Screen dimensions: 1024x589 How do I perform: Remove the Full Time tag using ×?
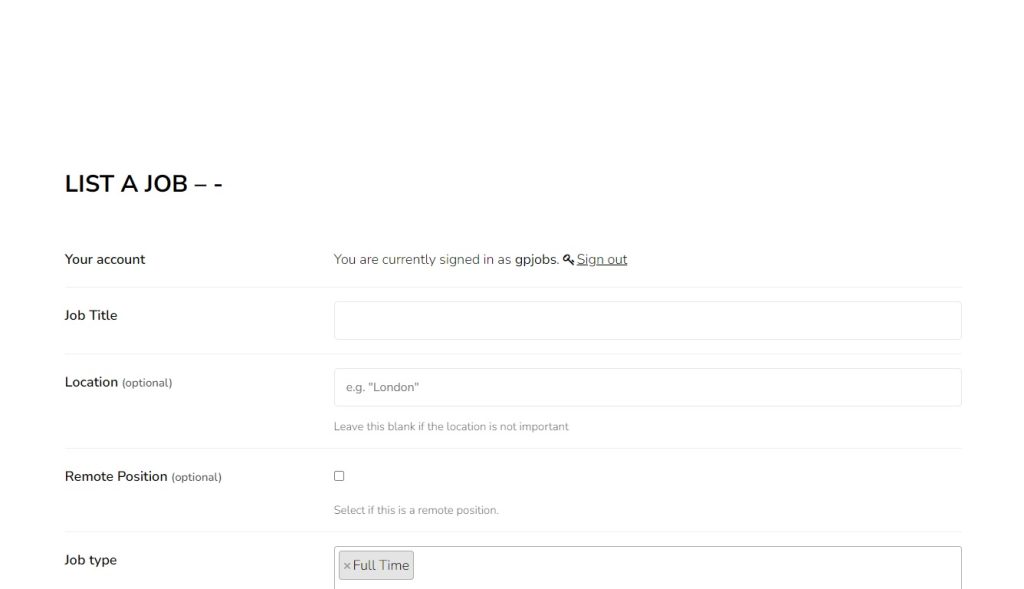click(347, 566)
